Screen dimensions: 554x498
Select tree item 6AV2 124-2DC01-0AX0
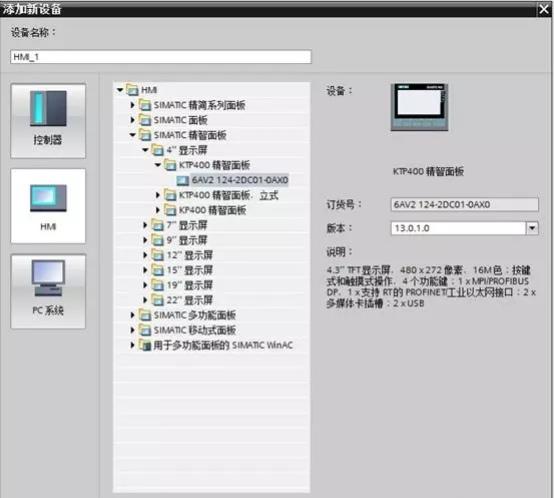tap(240, 180)
